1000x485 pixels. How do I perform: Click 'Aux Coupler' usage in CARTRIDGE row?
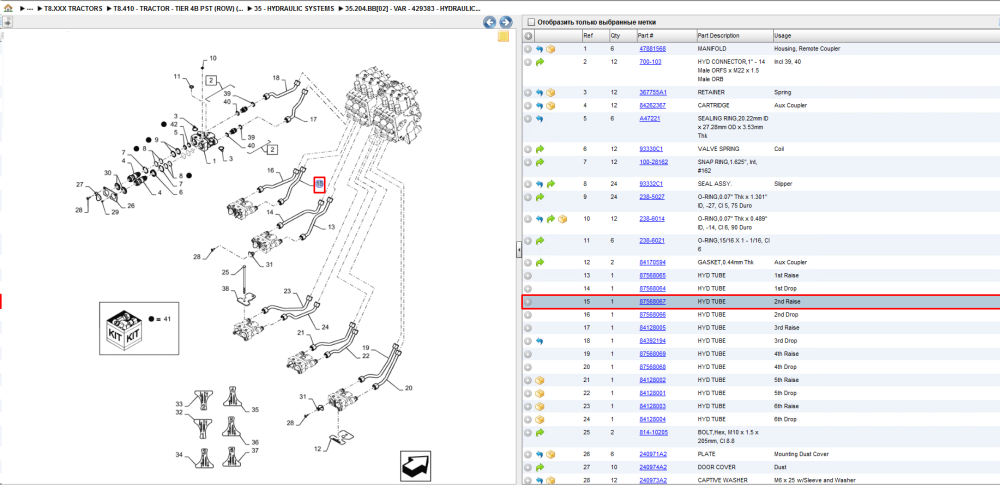(788, 106)
